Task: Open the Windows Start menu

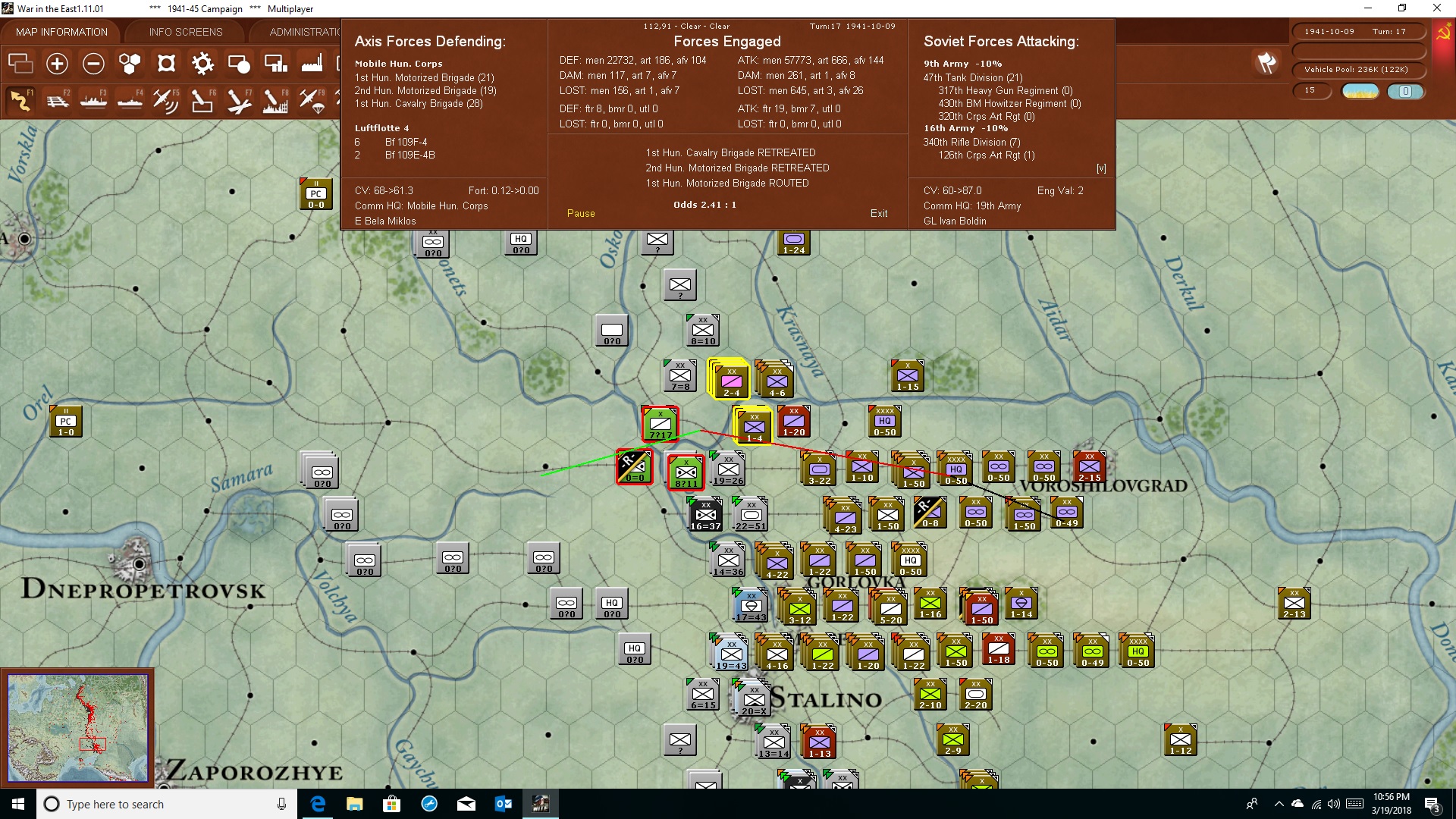Action: point(18,804)
